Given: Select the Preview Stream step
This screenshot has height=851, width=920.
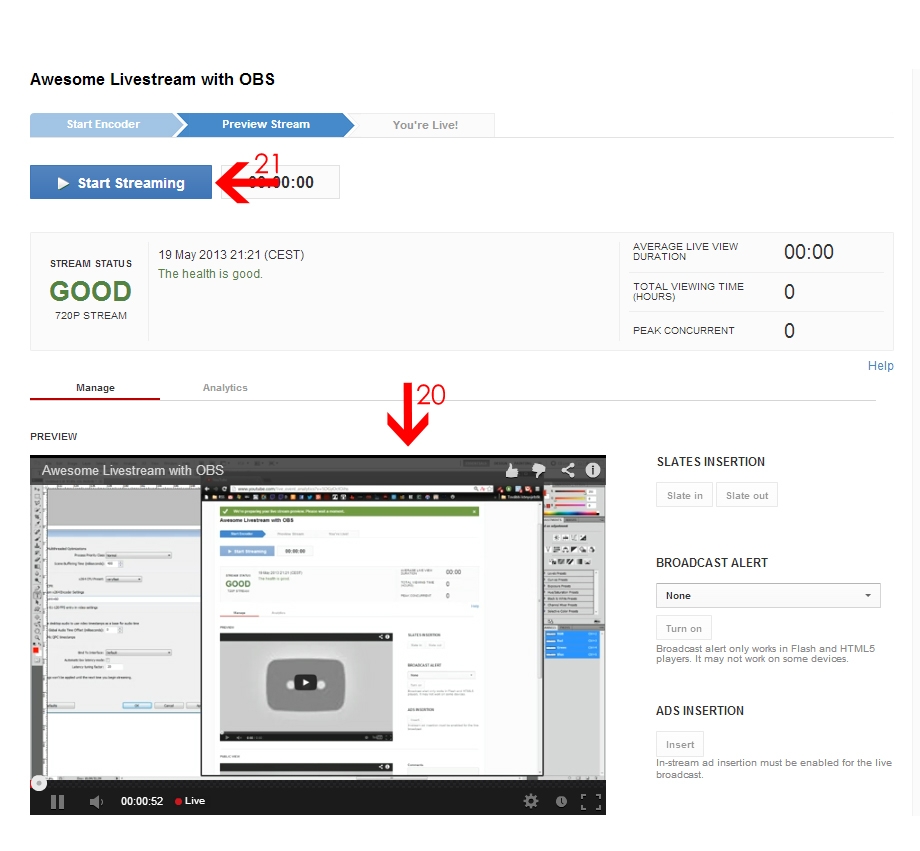Looking at the screenshot, I should pos(265,124).
